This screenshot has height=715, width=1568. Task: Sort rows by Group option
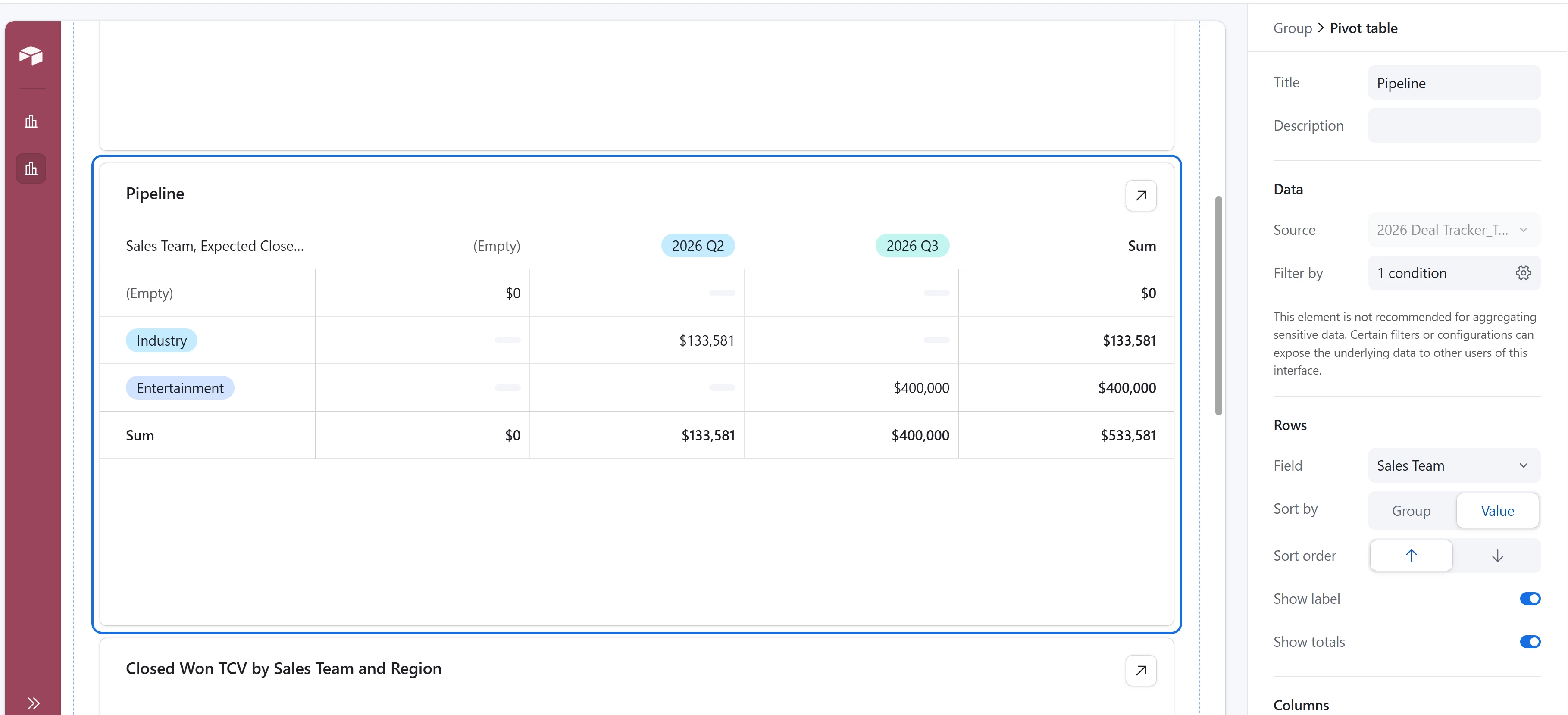click(1411, 511)
